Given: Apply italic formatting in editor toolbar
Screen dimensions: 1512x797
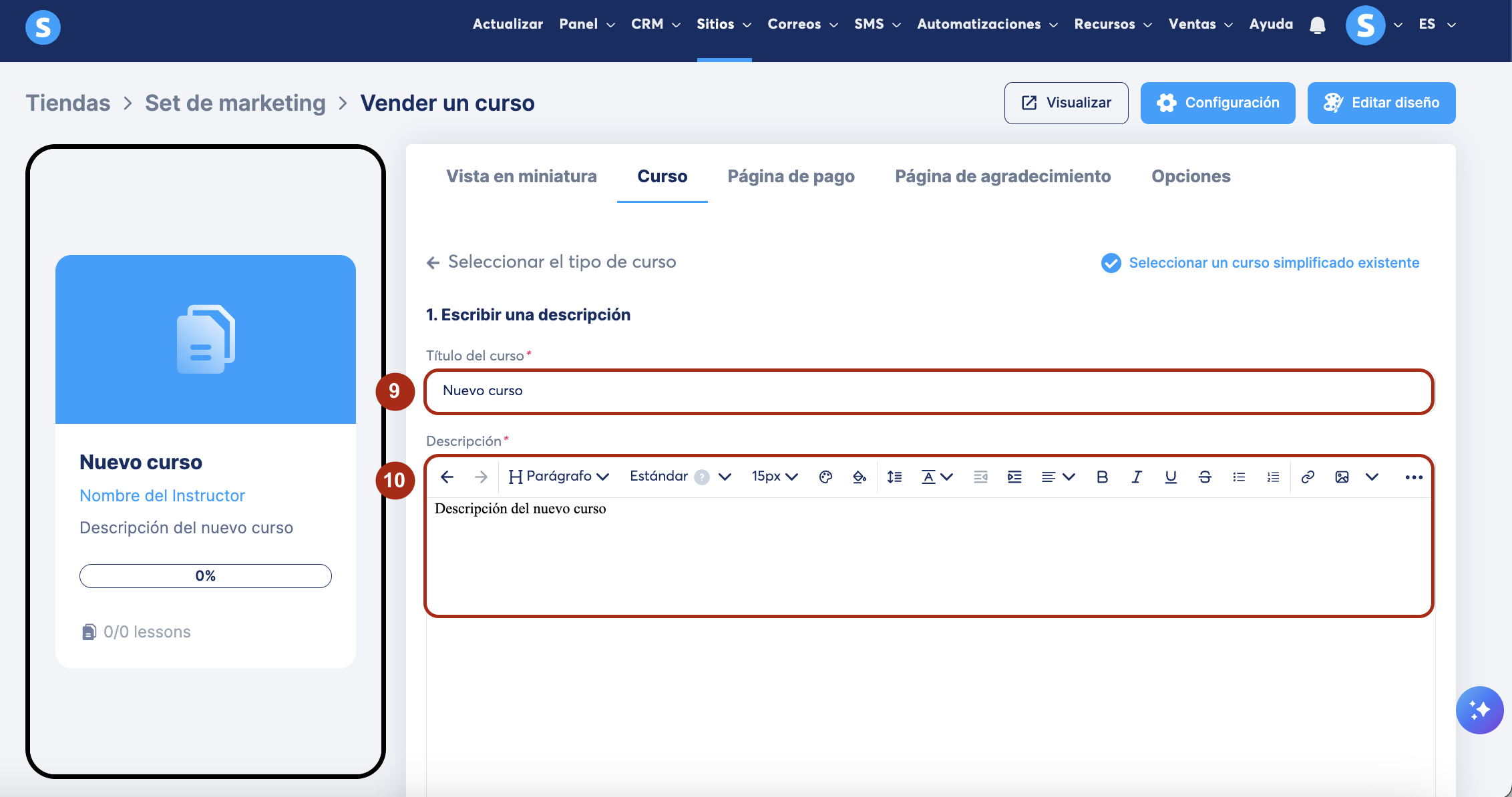Looking at the screenshot, I should 1136,477.
